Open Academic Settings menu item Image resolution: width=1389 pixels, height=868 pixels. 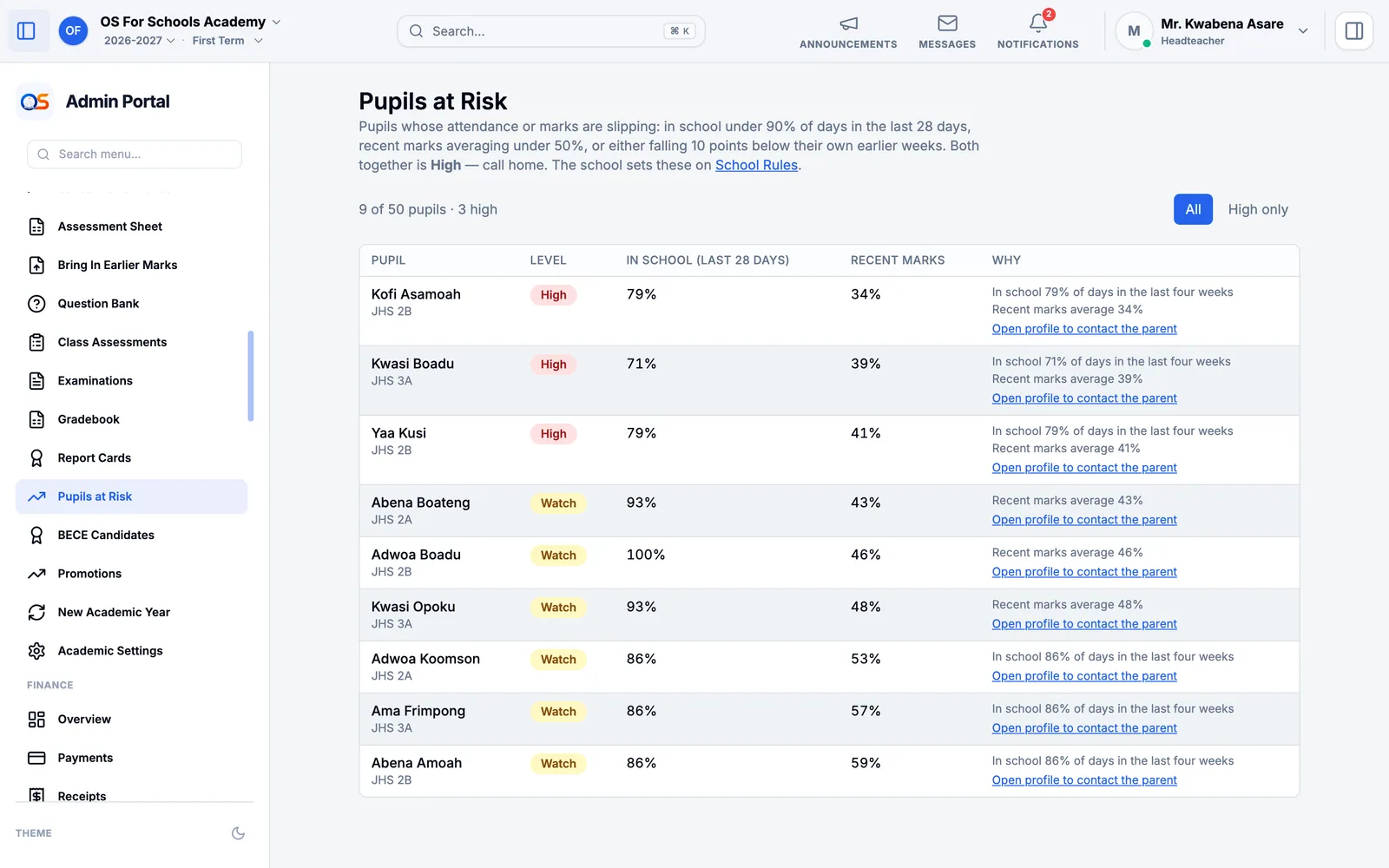132,651
